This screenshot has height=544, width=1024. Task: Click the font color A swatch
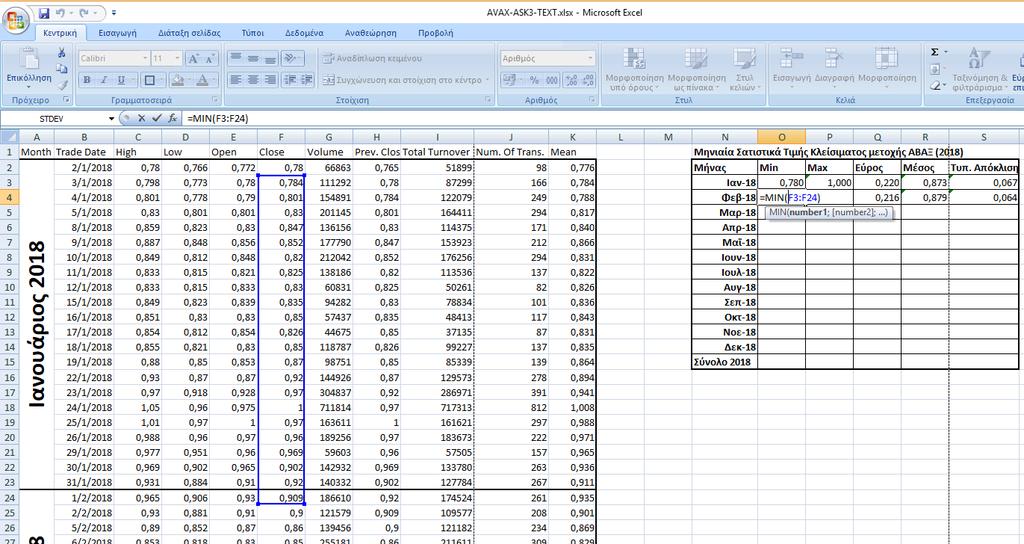tap(202, 80)
